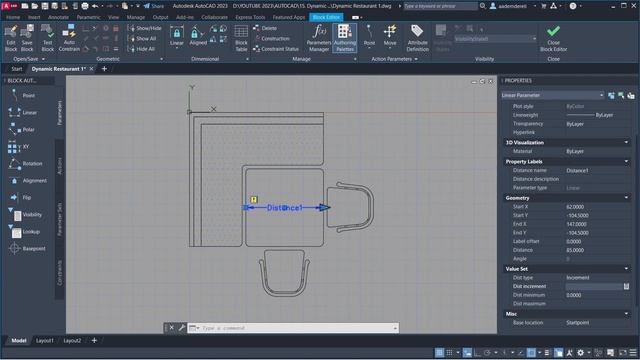Viewport: 640px width, 360px height.
Task: Expand the Action Parameters panel arrow
Action: pos(416,59)
